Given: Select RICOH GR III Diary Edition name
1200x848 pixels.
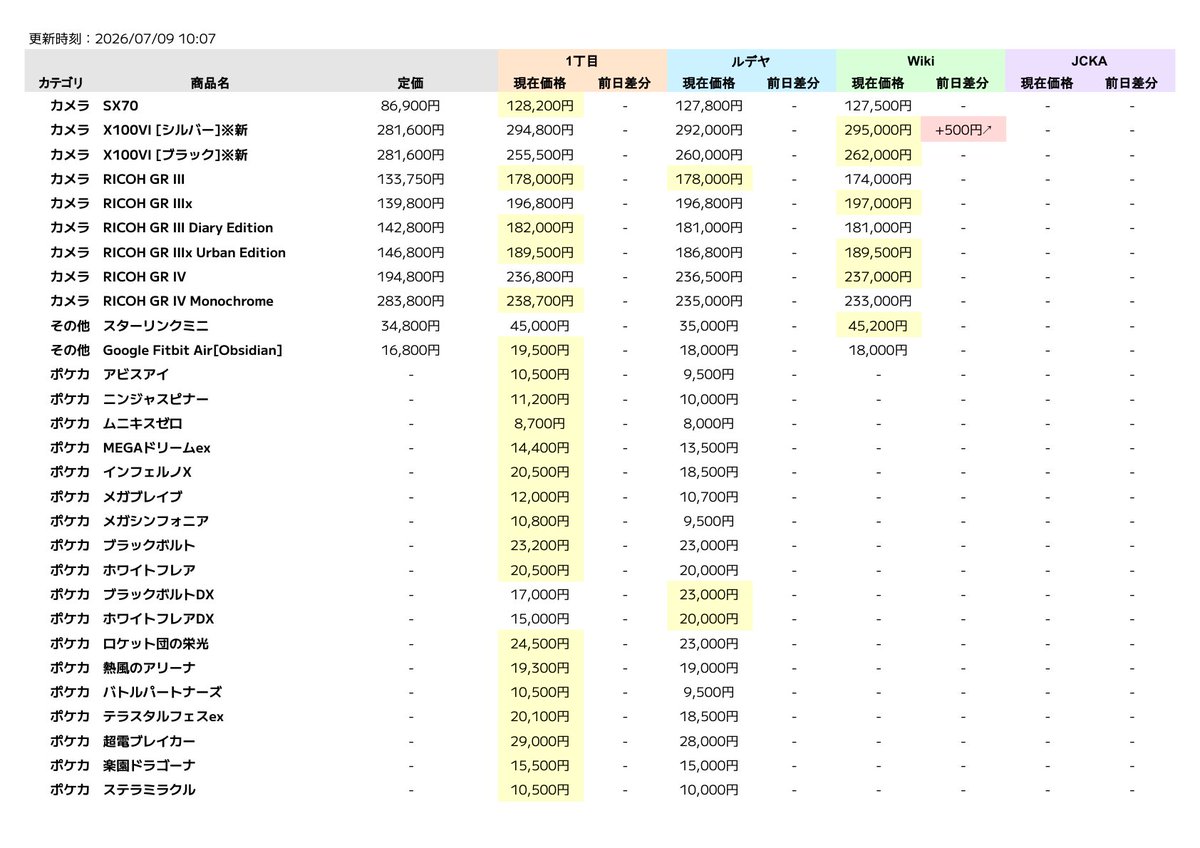Looking at the screenshot, I should click(187, 228).
